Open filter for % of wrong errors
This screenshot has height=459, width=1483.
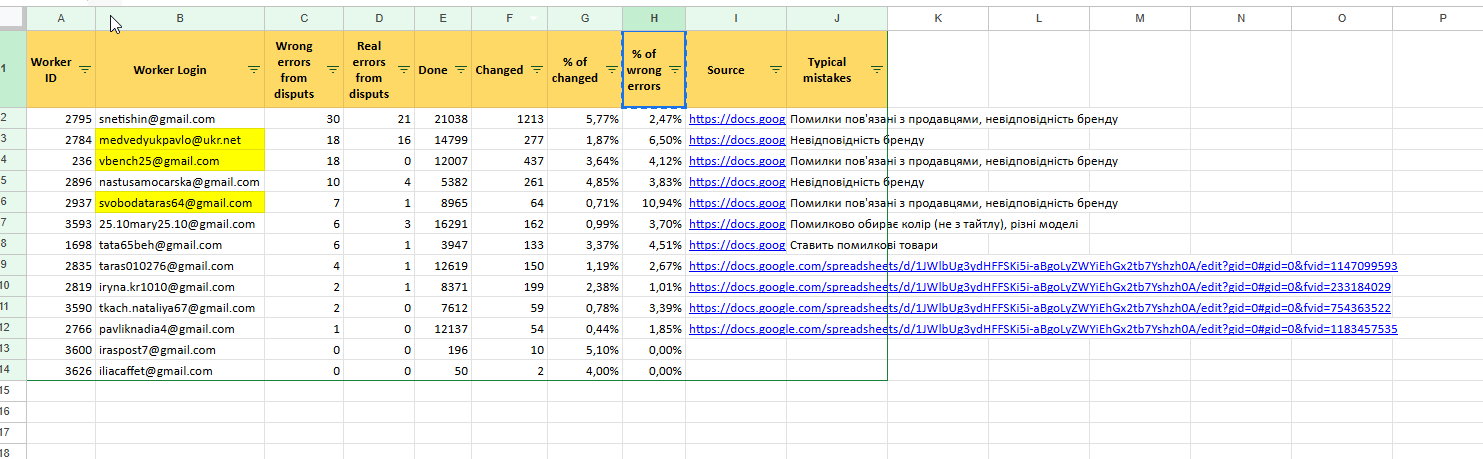[675, 70]
